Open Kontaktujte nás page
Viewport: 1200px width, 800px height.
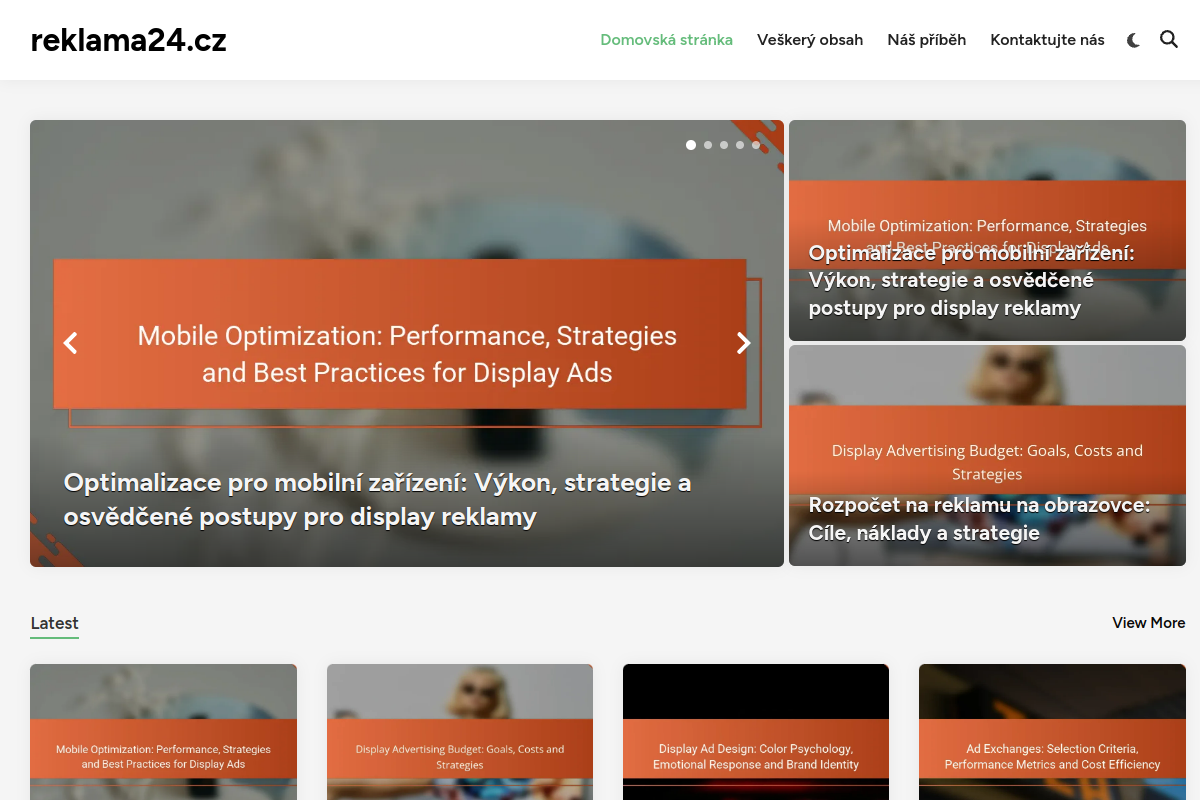(x=1047, y=40)
